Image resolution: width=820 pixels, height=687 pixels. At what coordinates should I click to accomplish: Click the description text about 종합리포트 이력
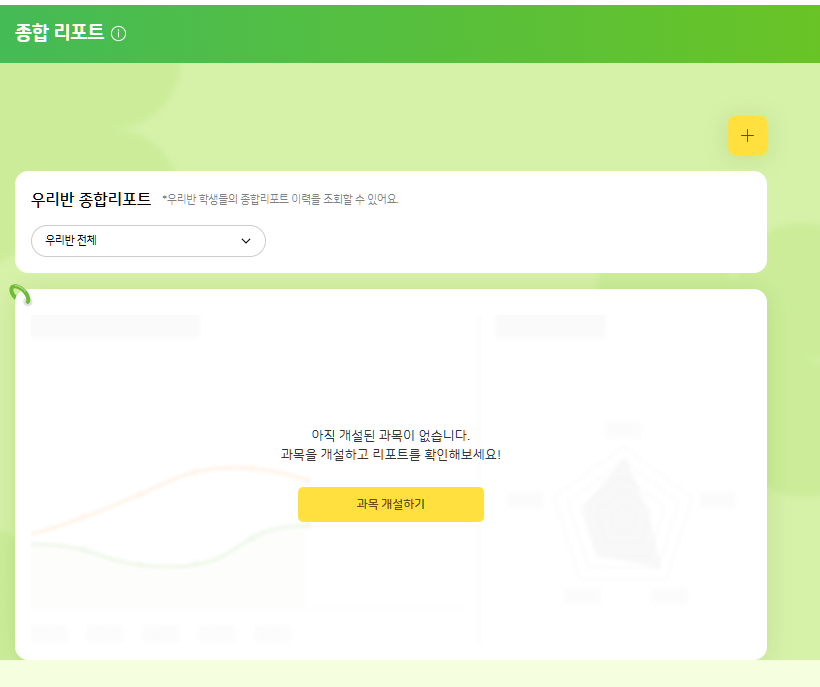280,199
